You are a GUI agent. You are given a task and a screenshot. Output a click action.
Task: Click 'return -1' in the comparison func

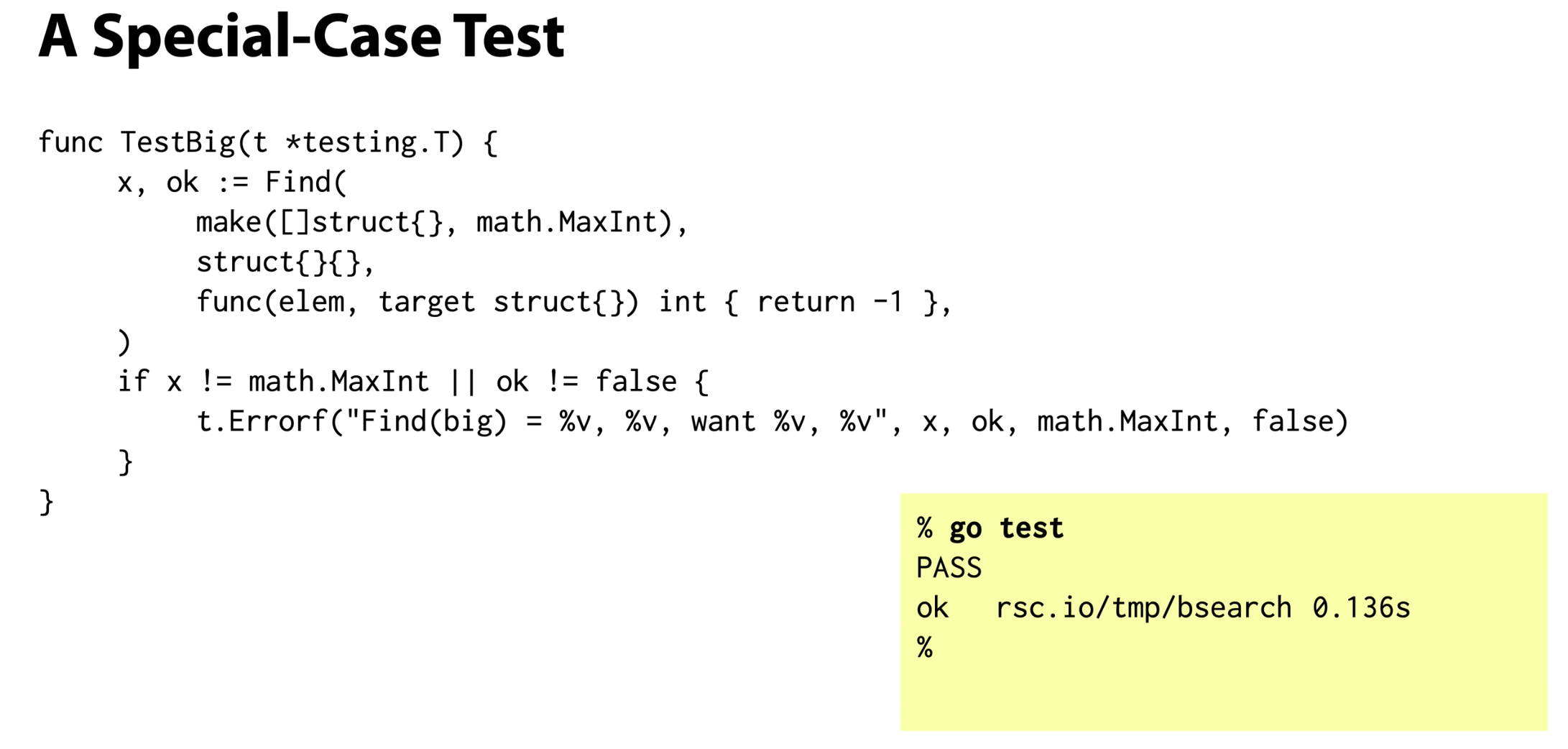click(829, 302)
